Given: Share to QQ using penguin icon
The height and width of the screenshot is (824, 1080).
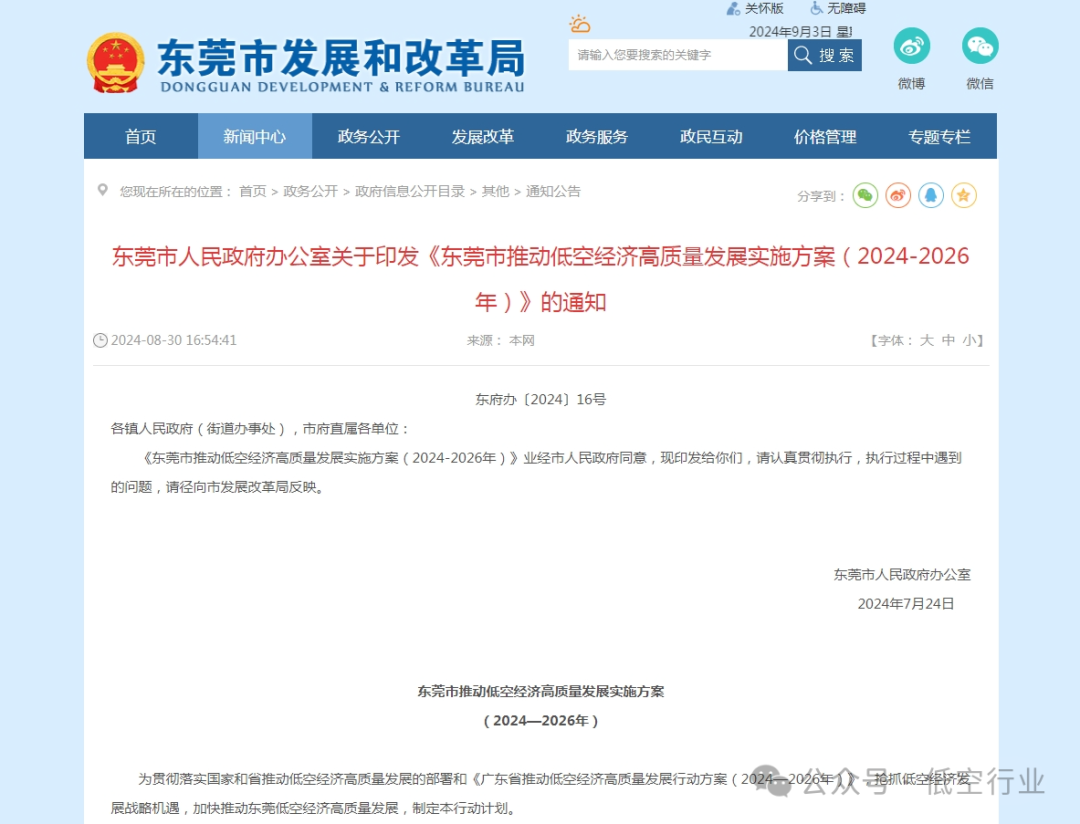Looking at the screenshot, I should pos(931,195).
